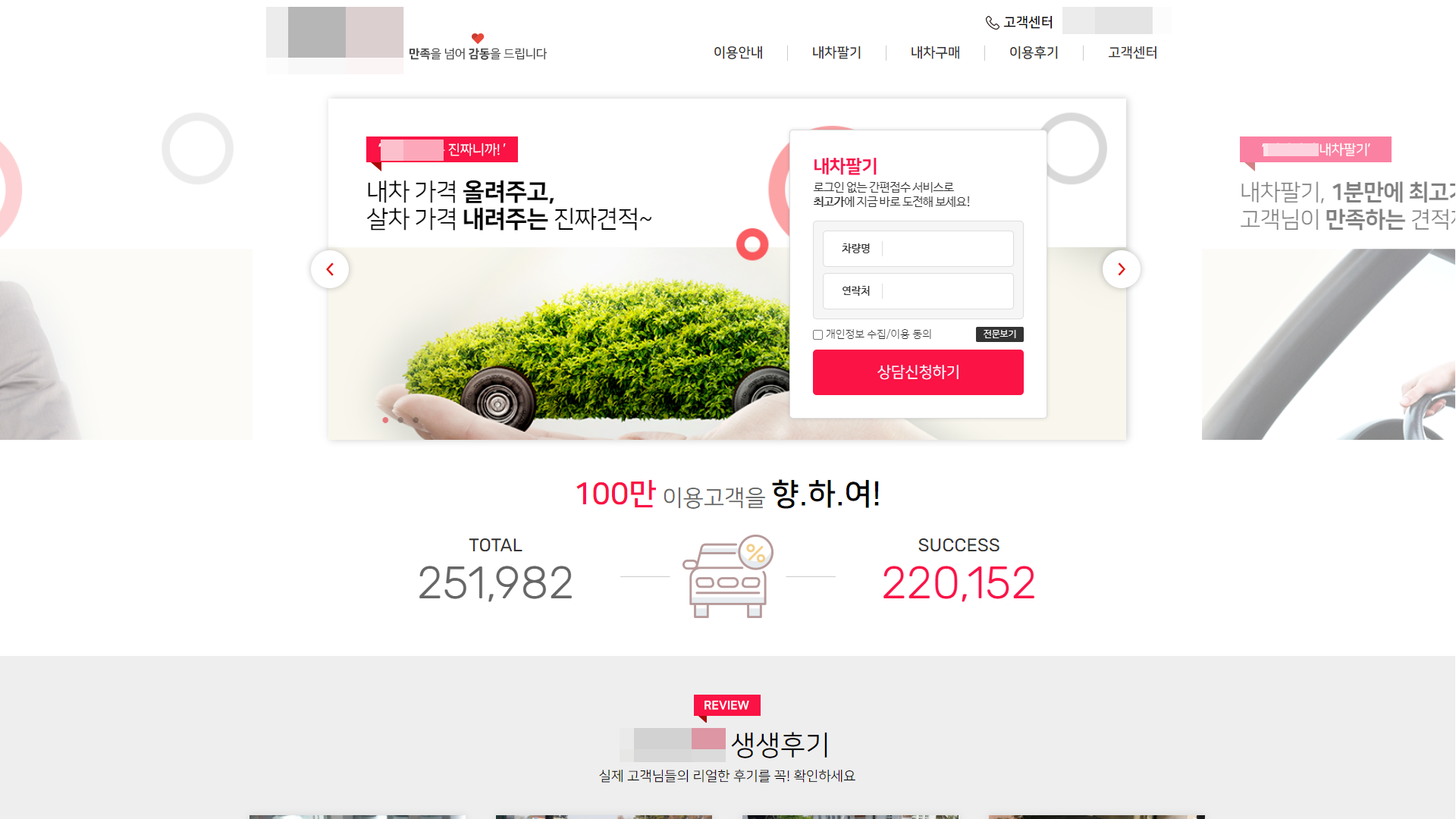
Task: Click the red heart icon in logo slogan
Action: pyautogui.click(x=478, y=38)
